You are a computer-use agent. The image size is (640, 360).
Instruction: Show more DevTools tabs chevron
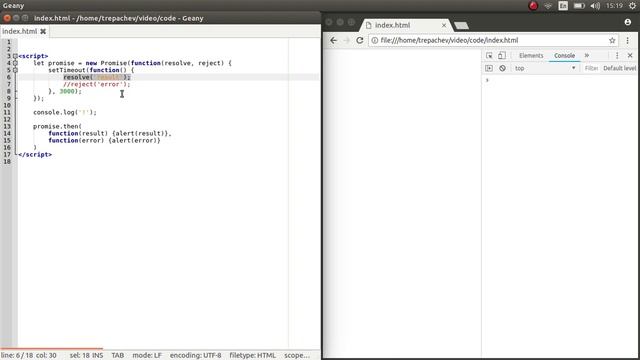coord(587,56)
